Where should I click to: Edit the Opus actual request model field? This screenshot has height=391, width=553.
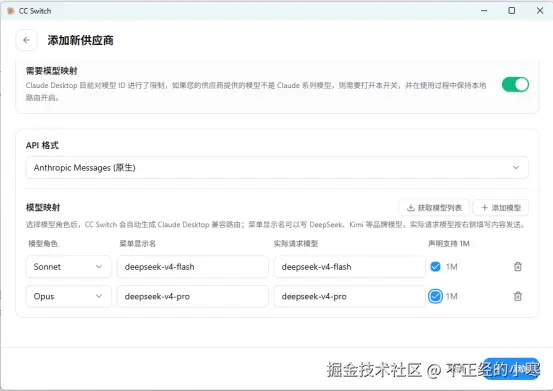(x=350, y=296)
